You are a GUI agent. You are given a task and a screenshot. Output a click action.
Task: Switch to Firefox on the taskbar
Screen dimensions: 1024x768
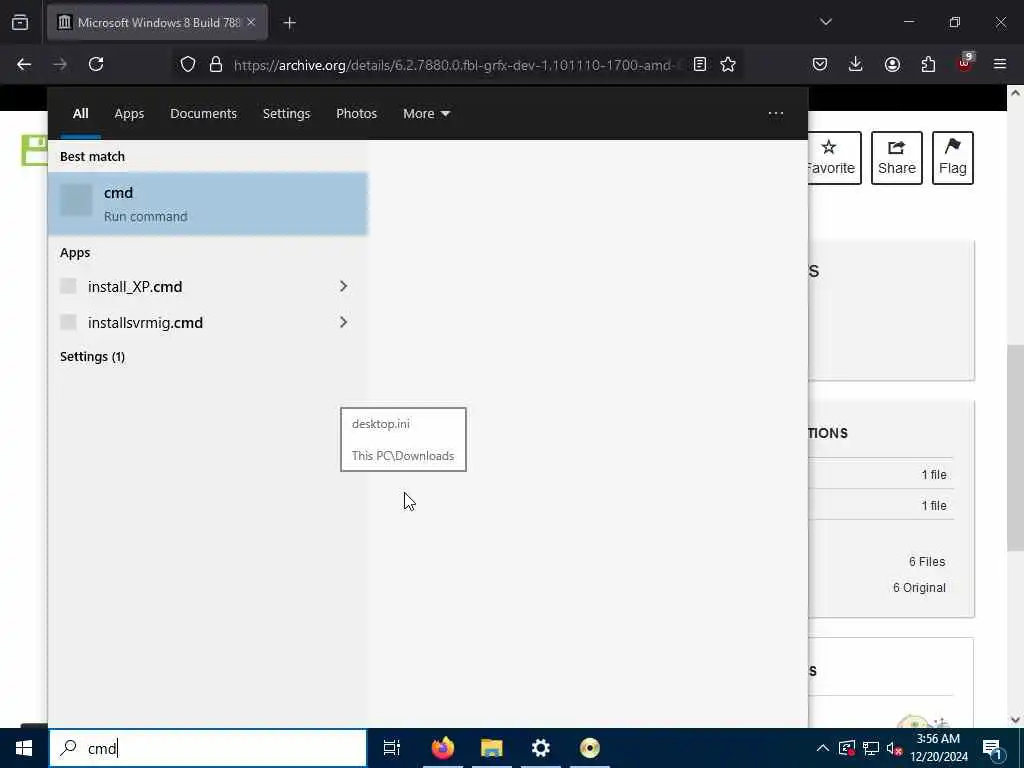point(443,748)
